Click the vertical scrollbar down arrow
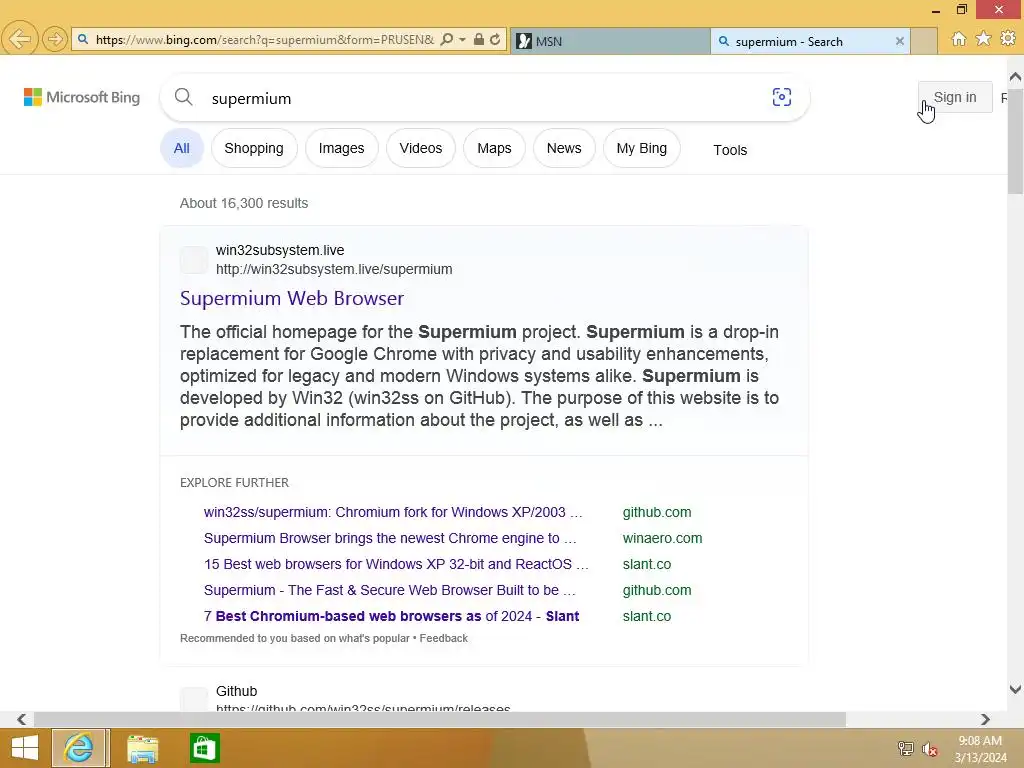 coord(1016,689)
